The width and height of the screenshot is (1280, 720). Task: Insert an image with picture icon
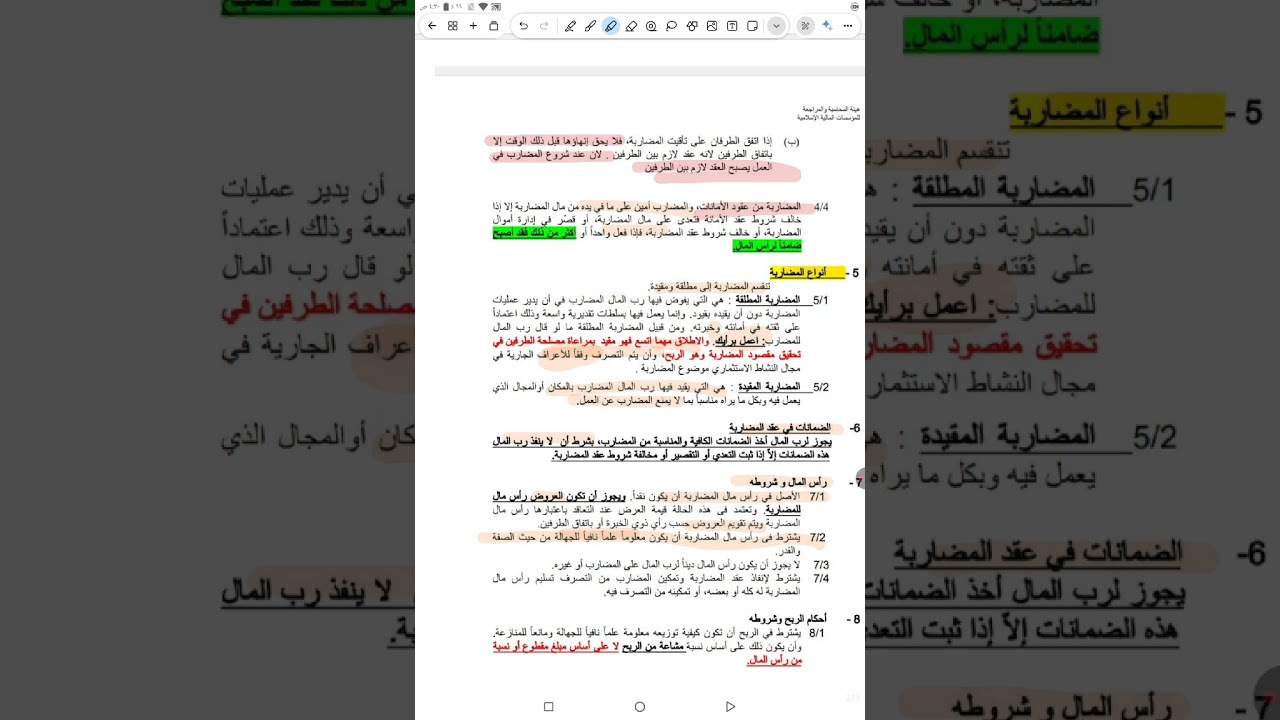coord(712,26)
